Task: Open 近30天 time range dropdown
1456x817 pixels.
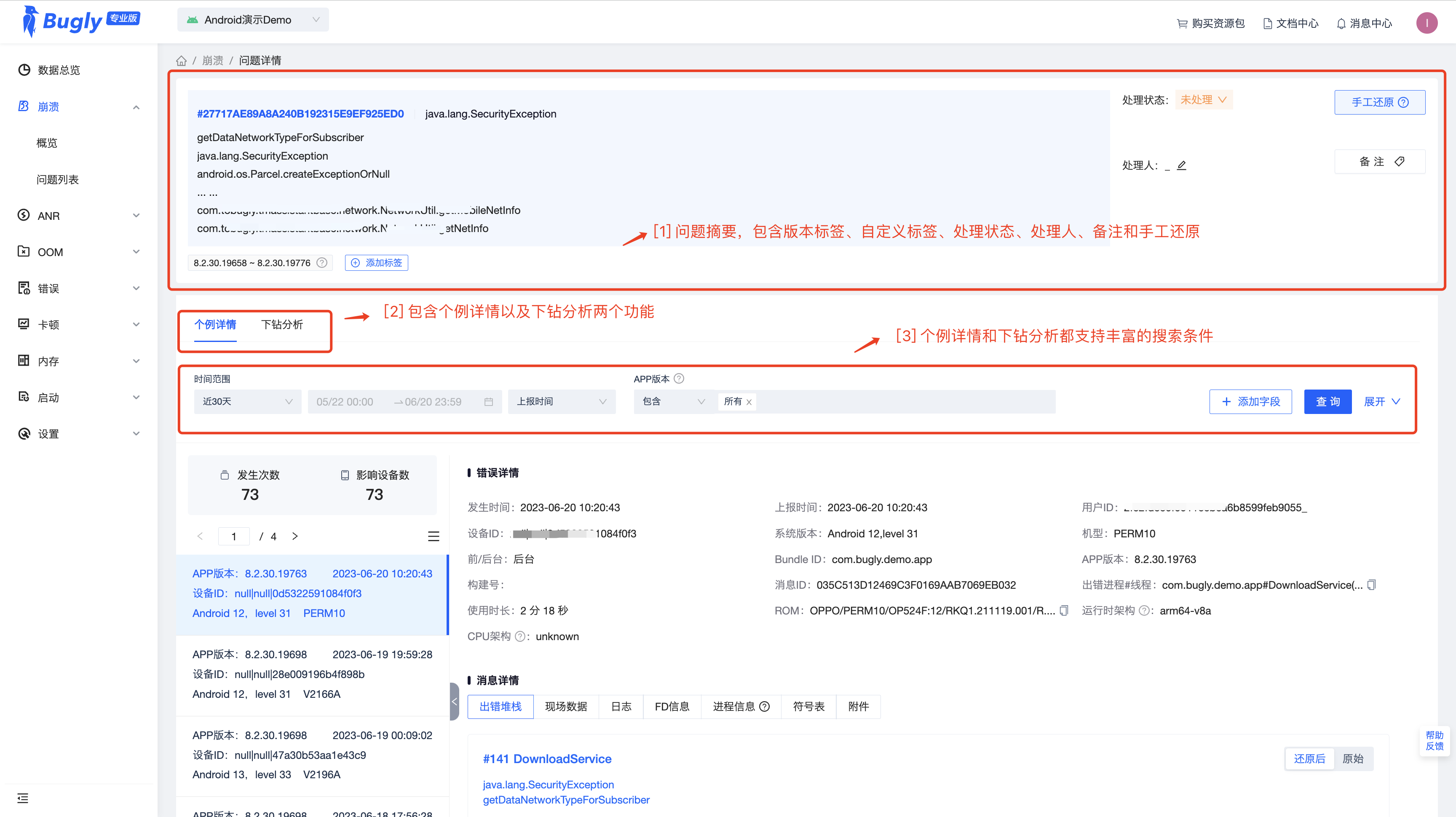Action: tap(248, 402)
